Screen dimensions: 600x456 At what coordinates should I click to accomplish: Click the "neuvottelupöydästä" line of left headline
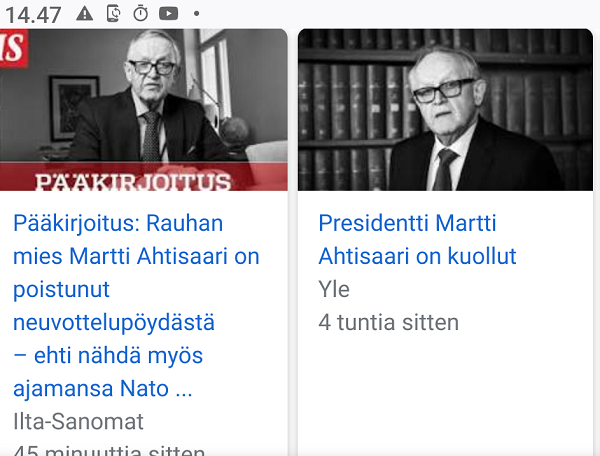click(114, 322)
